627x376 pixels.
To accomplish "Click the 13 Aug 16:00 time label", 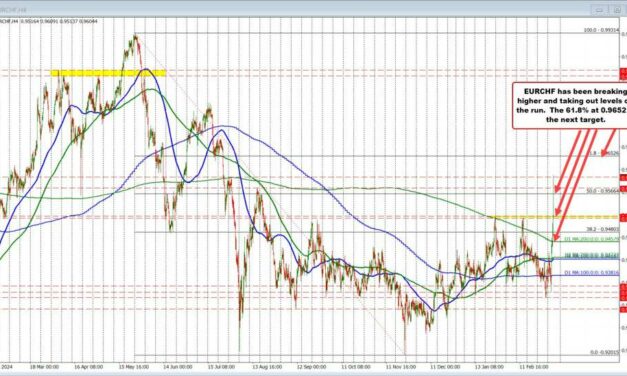I will coord(267,366).
